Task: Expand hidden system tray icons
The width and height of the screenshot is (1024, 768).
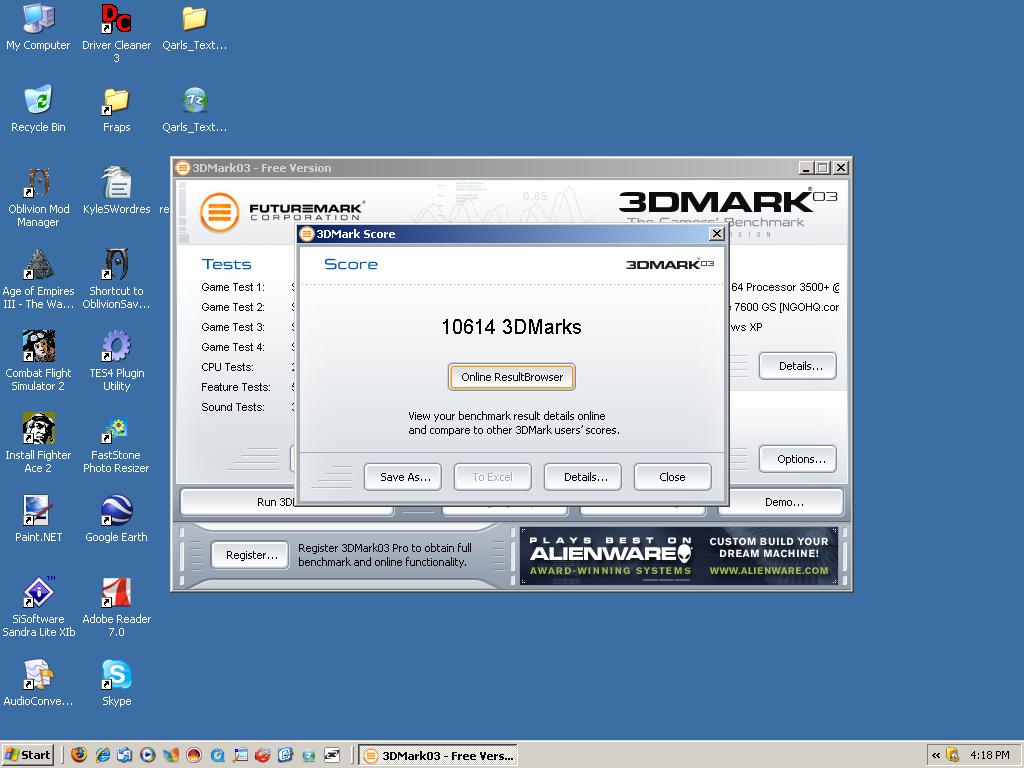Action: (936, 755)
